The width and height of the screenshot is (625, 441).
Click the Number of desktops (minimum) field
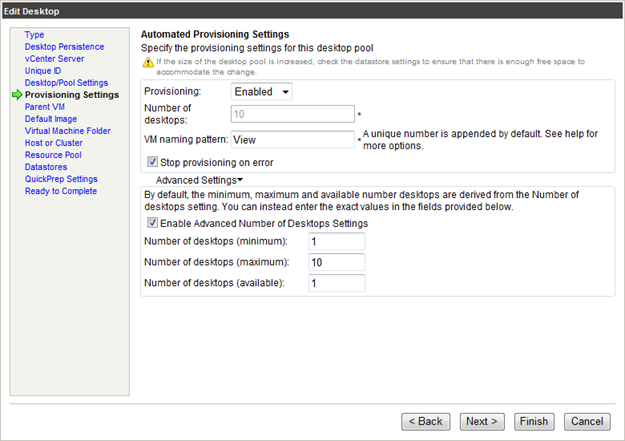click(336, 242)
